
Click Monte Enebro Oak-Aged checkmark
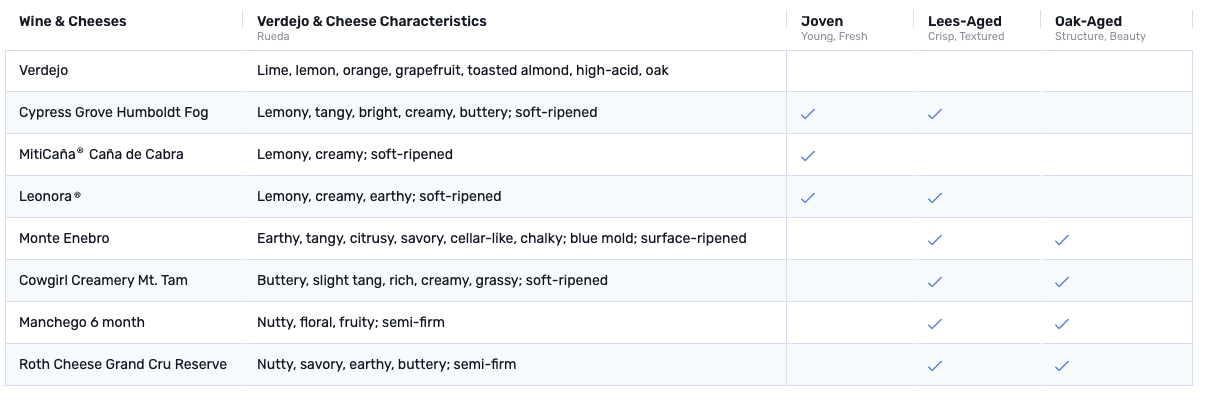pos(1062,240)
